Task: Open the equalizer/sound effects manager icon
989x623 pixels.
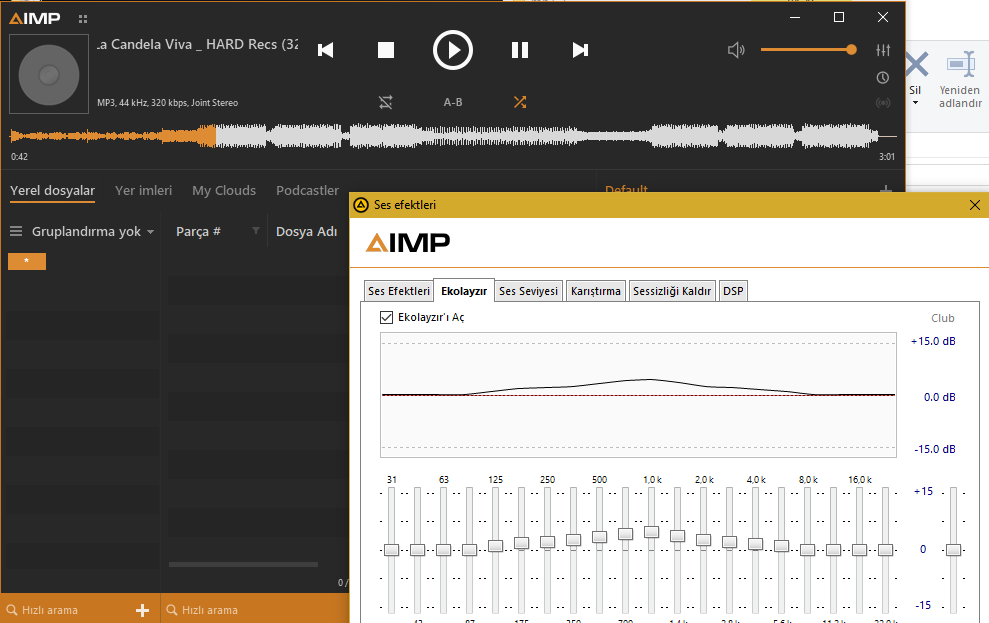Action: (883, 50)
